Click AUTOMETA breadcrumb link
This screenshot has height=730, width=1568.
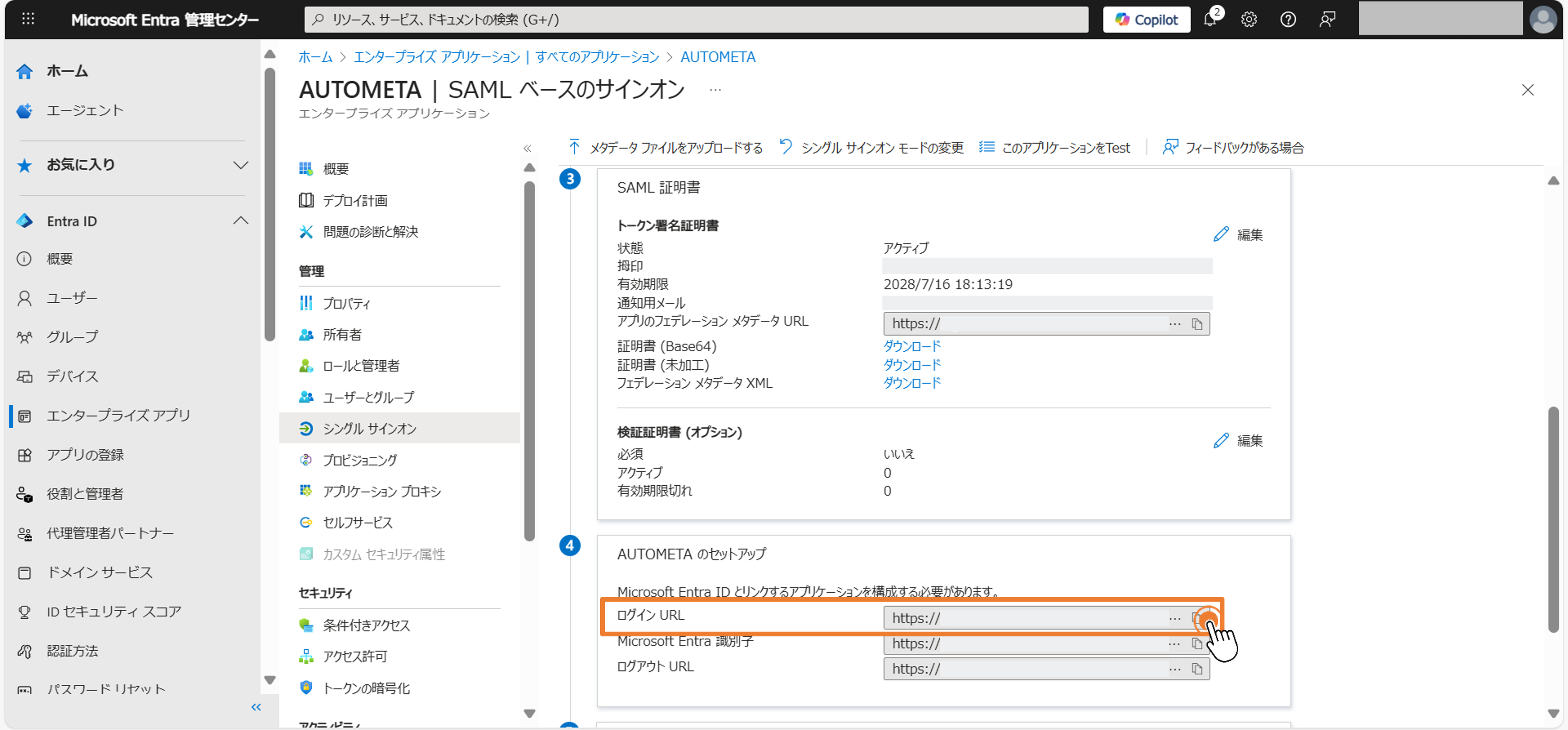717,57
